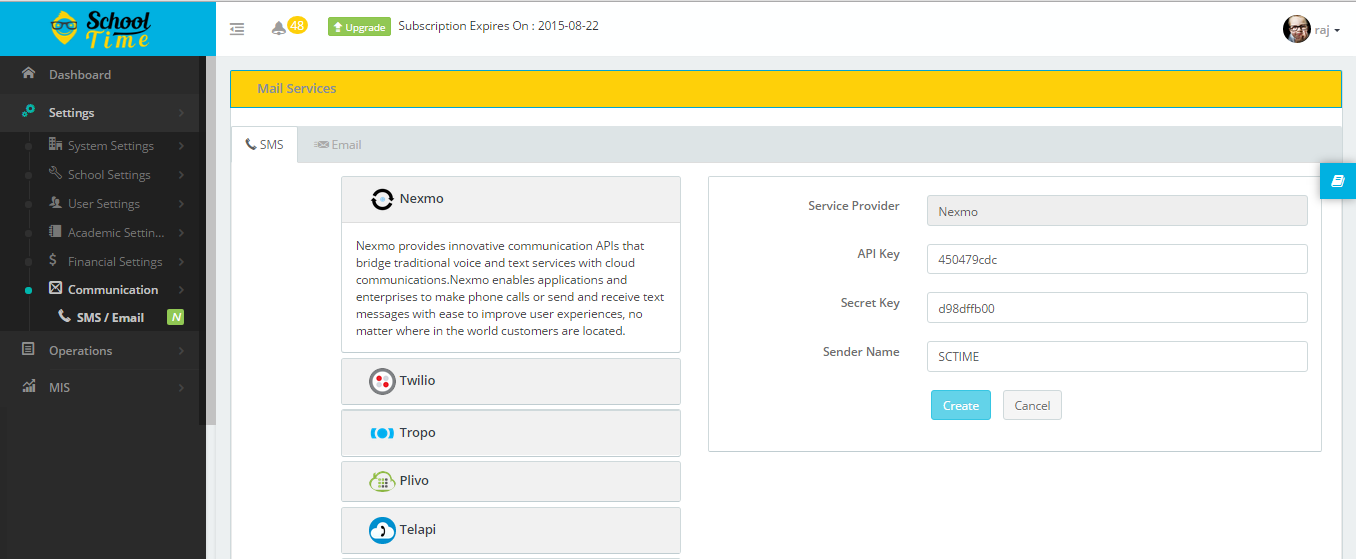1356x559 pixels.
Task: Expand chevron next to User Settings
Action: pos(181,204)
